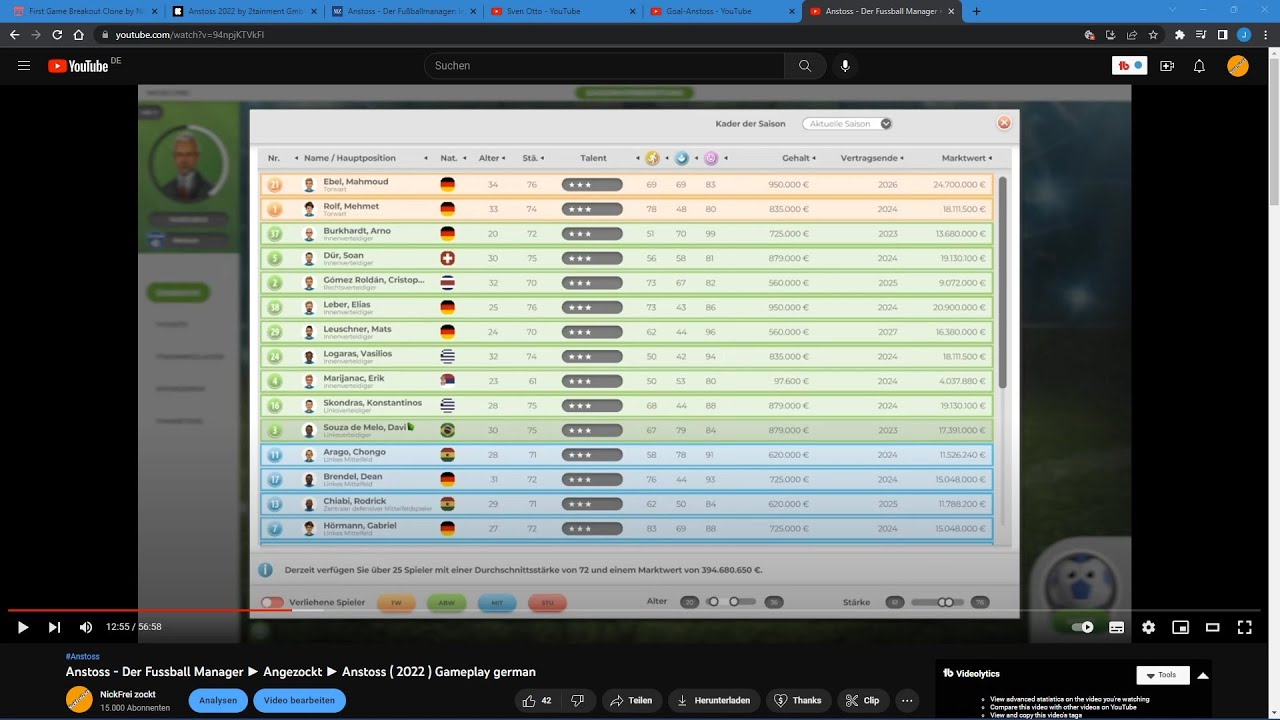Reload the current page
1280x720 pixels.
point(57,34)
